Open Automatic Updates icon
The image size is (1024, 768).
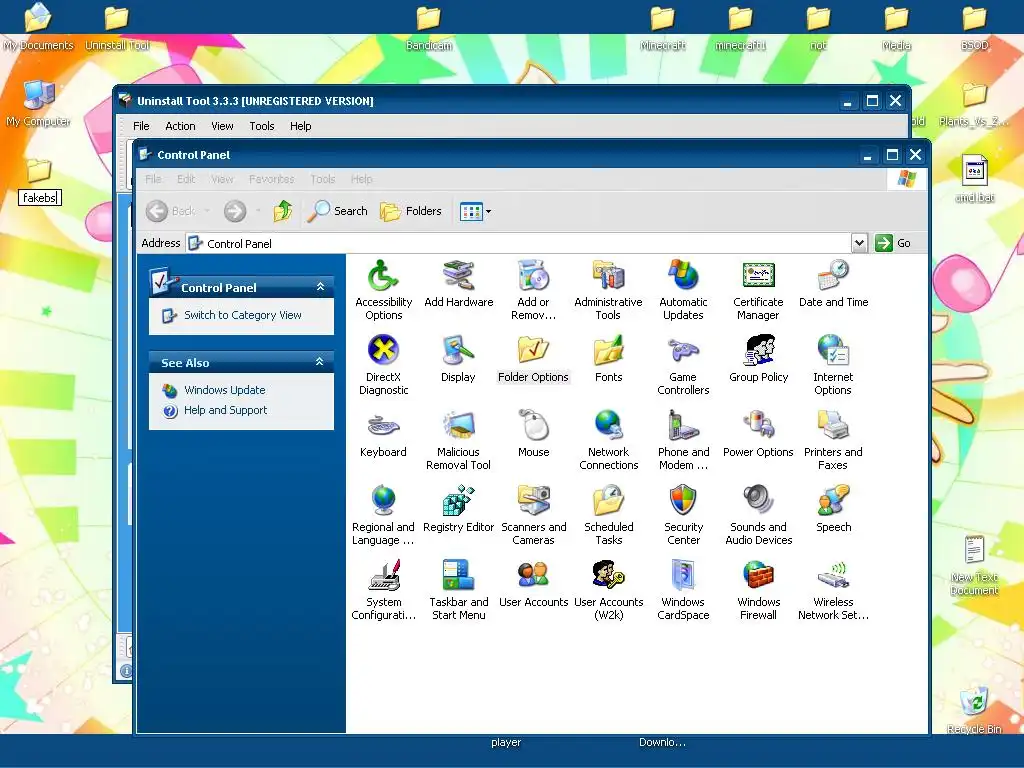[683, 291]
